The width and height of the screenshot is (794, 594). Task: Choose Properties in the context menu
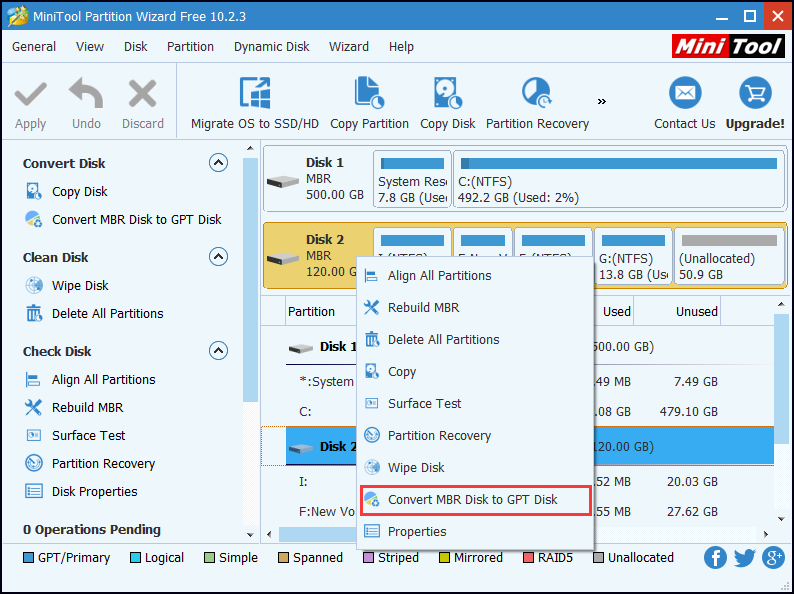(x=475, y=532)
